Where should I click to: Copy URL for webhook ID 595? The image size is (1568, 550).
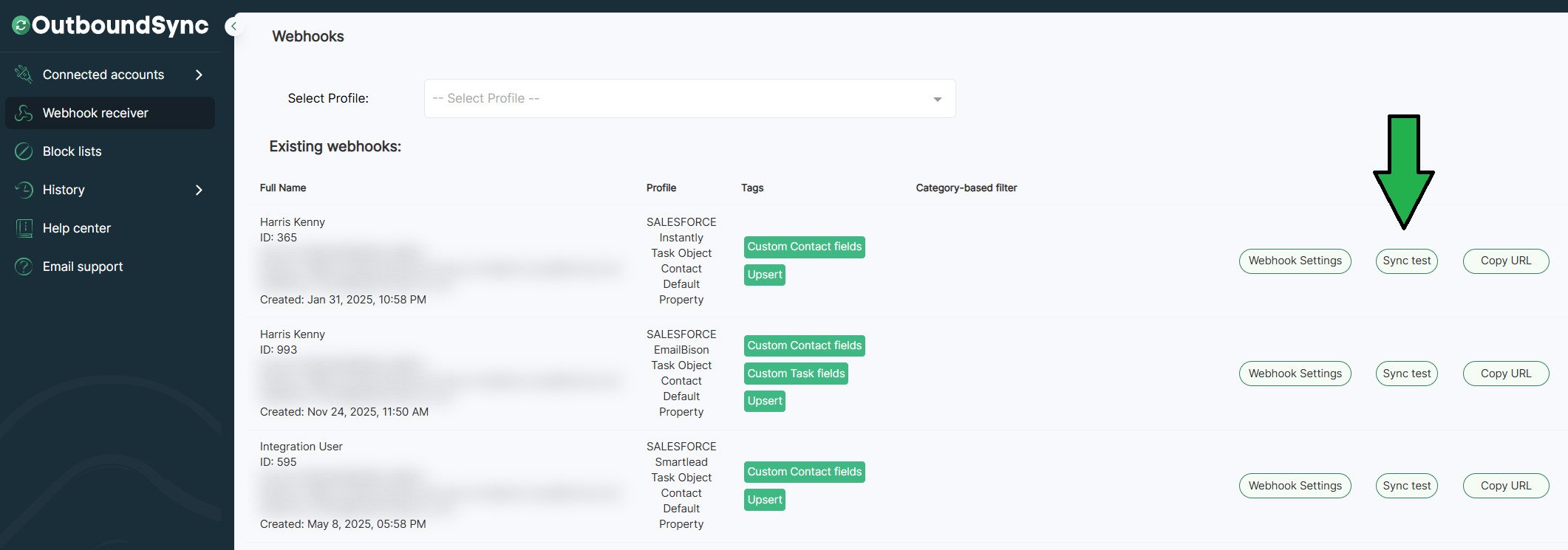coord(1505,486)
